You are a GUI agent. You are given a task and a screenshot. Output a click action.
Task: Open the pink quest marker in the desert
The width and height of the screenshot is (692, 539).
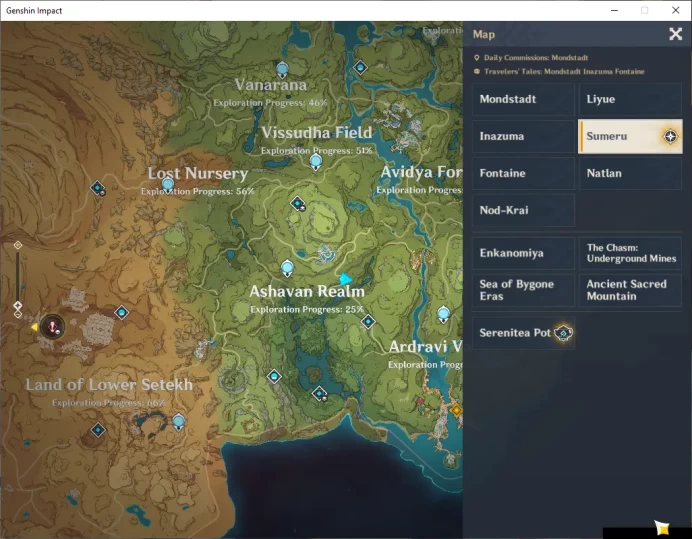(53, 327)
